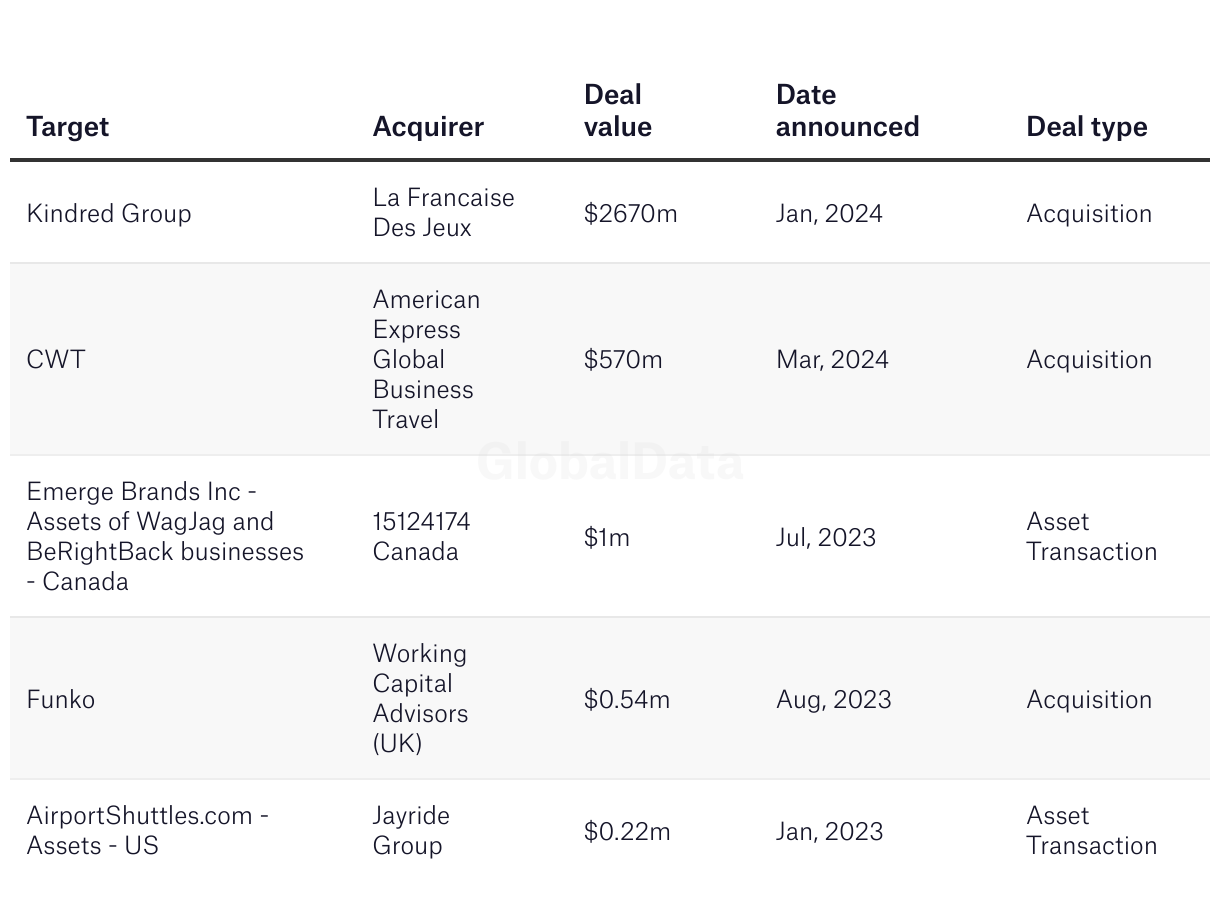
Task: Click the Mar, 2024 date cell
Action: pos(832,359)
